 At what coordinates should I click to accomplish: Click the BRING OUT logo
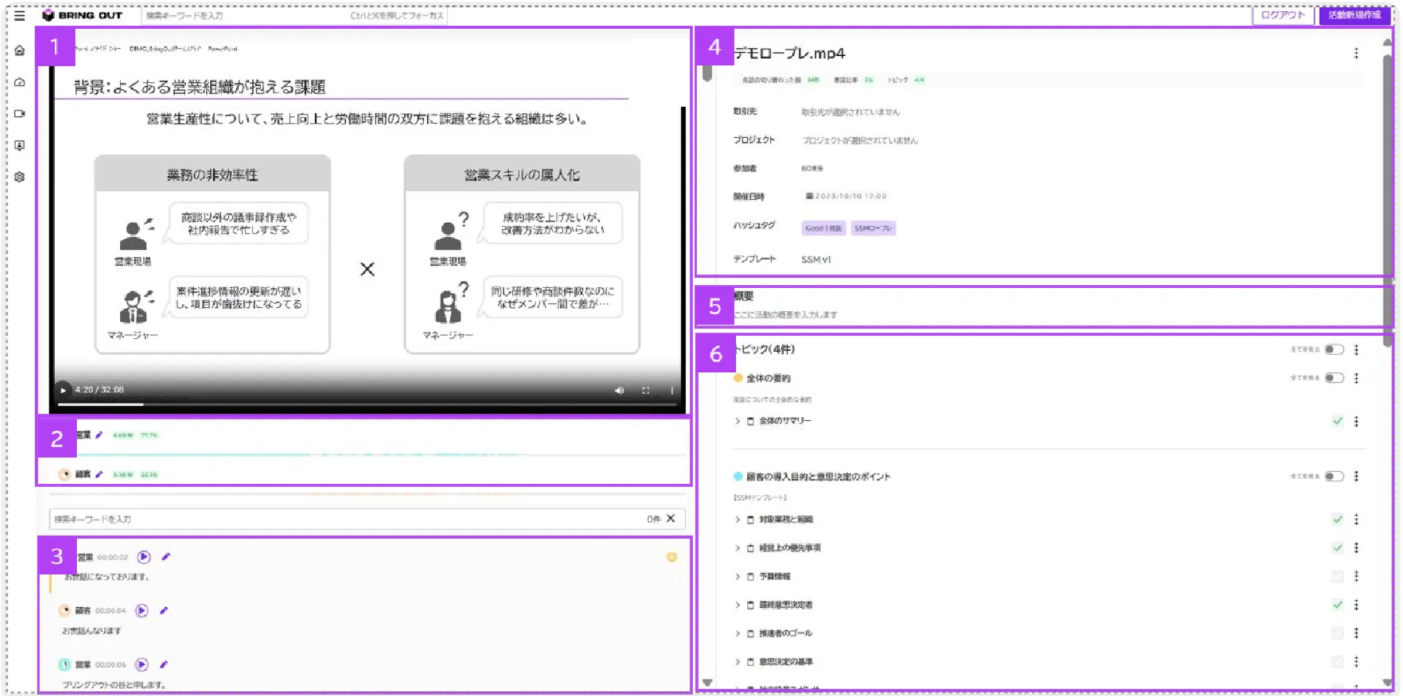pos(84,15)
